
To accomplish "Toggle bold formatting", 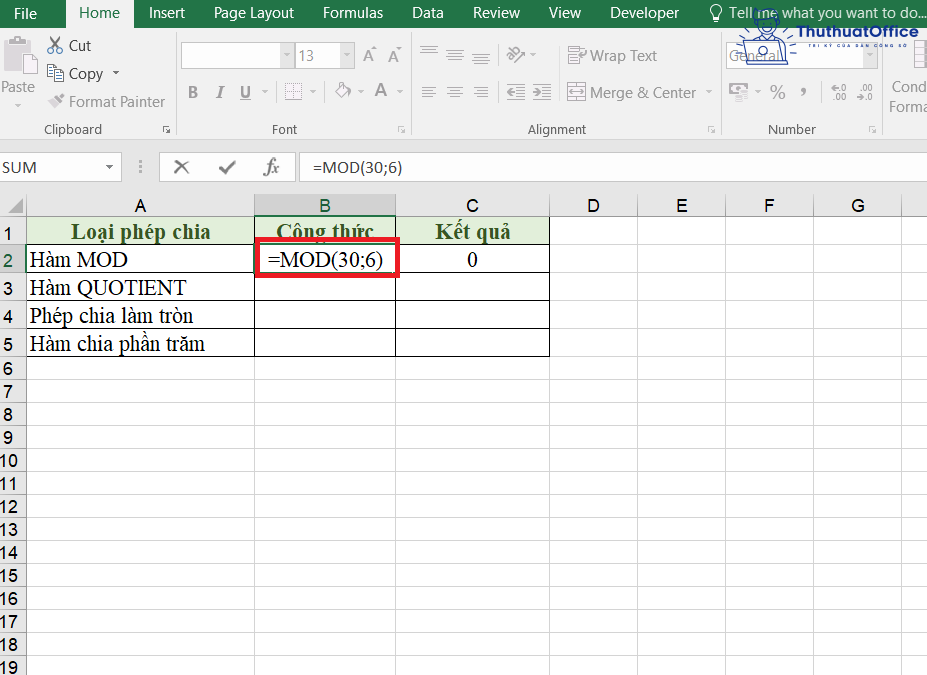I will pyautogui.click(x=192, y=92).
